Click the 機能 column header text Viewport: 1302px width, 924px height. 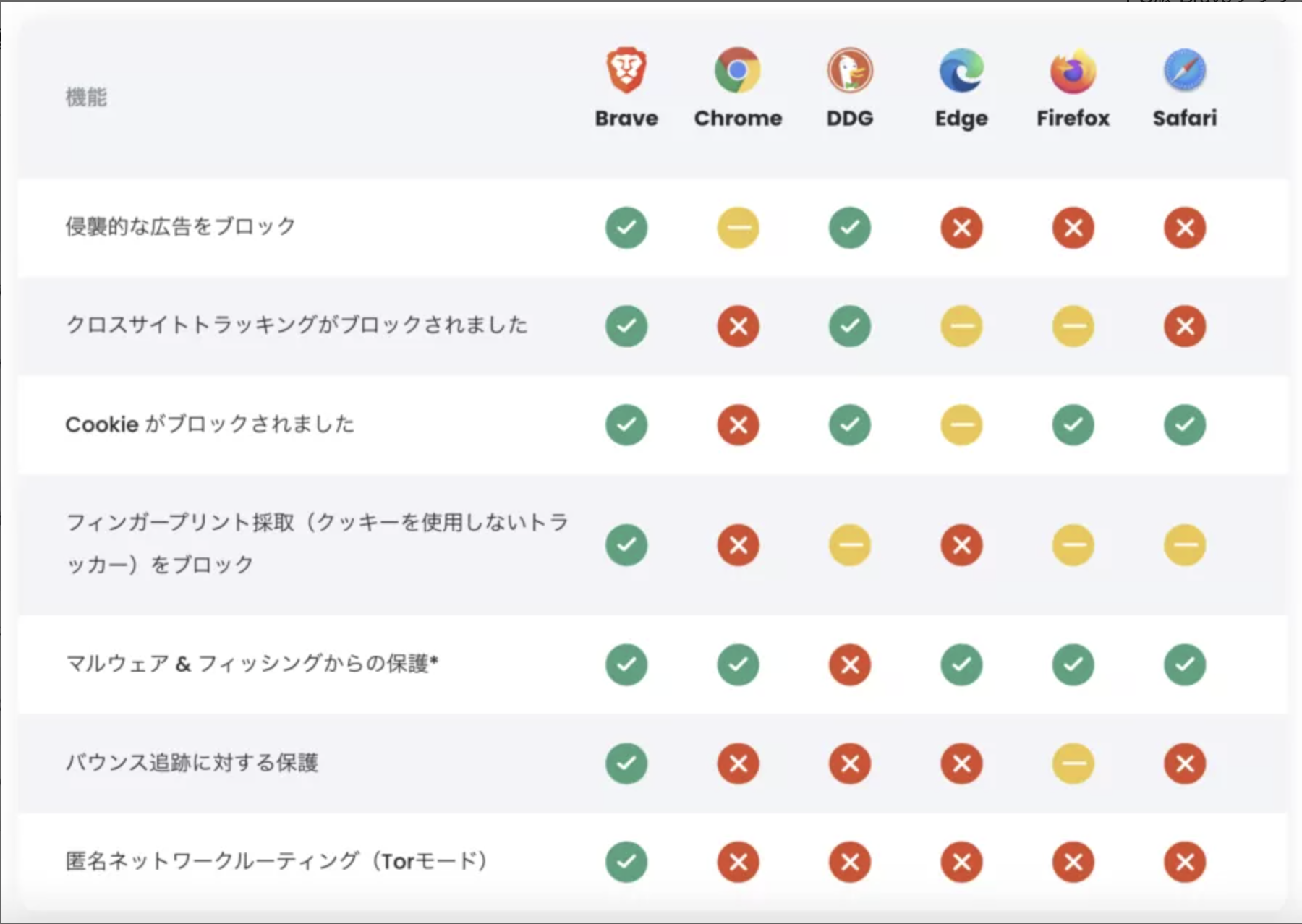(86, 97)
